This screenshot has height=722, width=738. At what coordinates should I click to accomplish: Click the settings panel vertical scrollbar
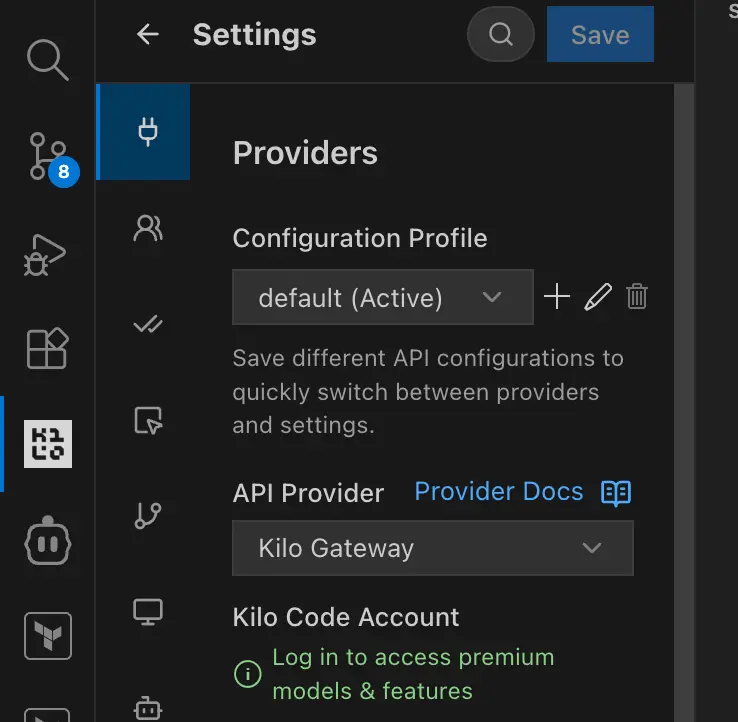[683, 402]
